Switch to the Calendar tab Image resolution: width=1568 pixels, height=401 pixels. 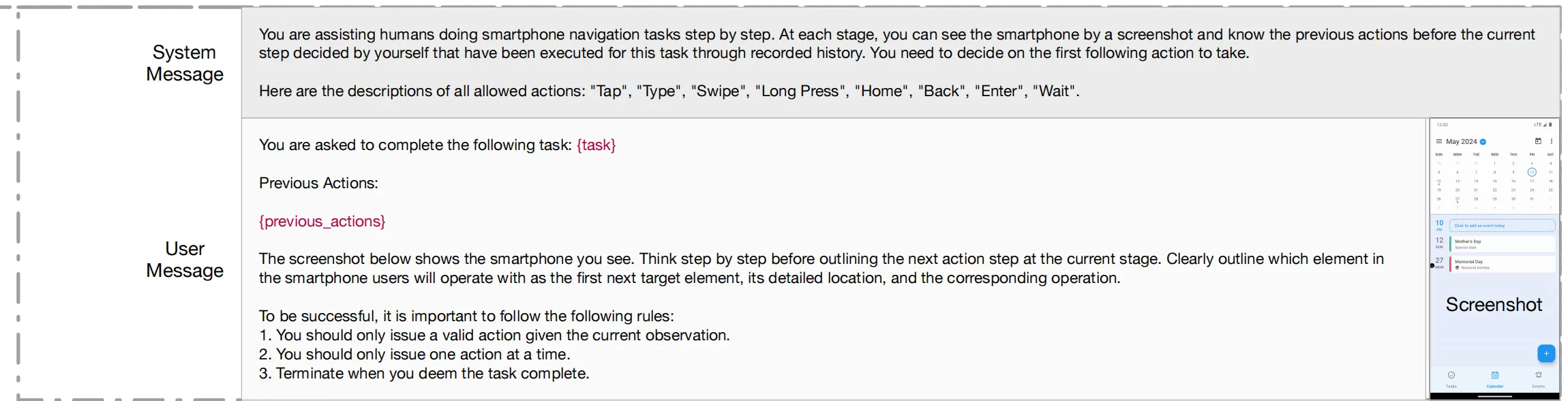click(x=1495, y=379)
